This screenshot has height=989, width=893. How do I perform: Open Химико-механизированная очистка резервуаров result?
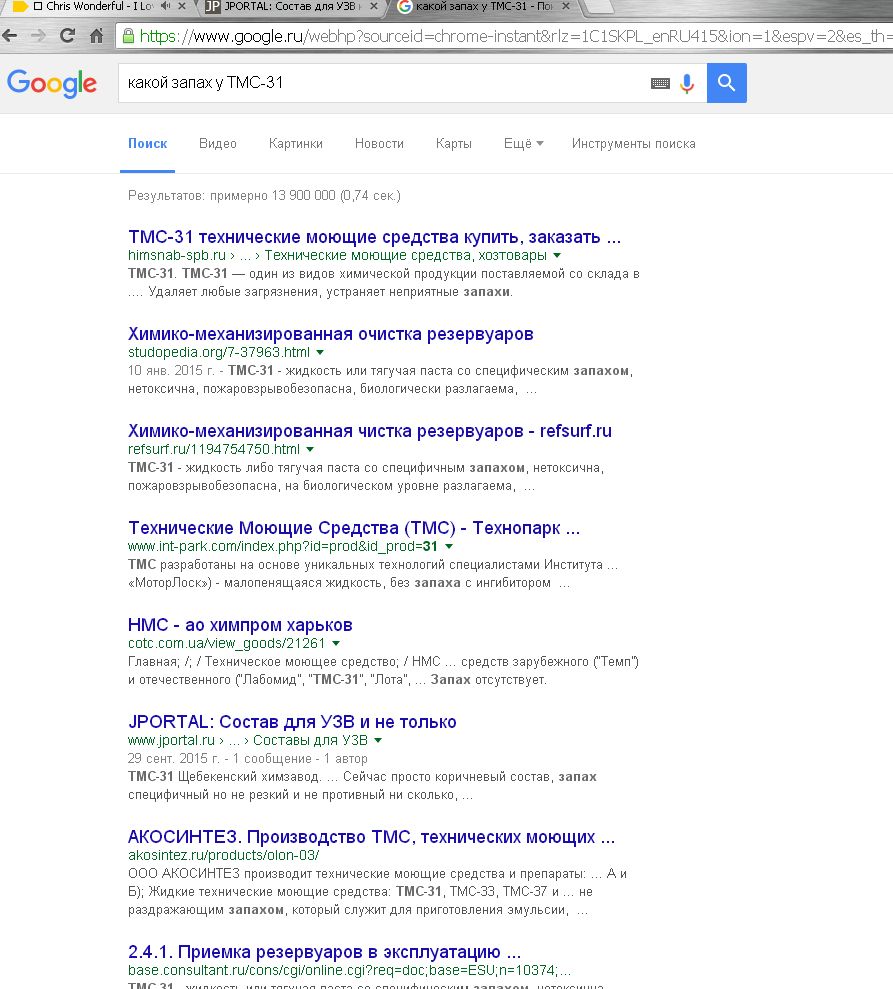coord(330,334)
